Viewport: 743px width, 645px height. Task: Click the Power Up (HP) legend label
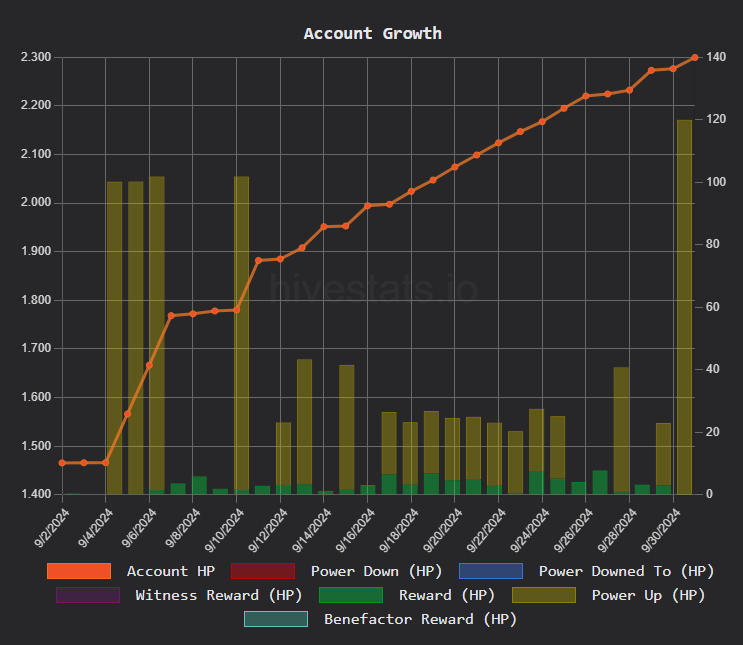[x=648, y=595]
